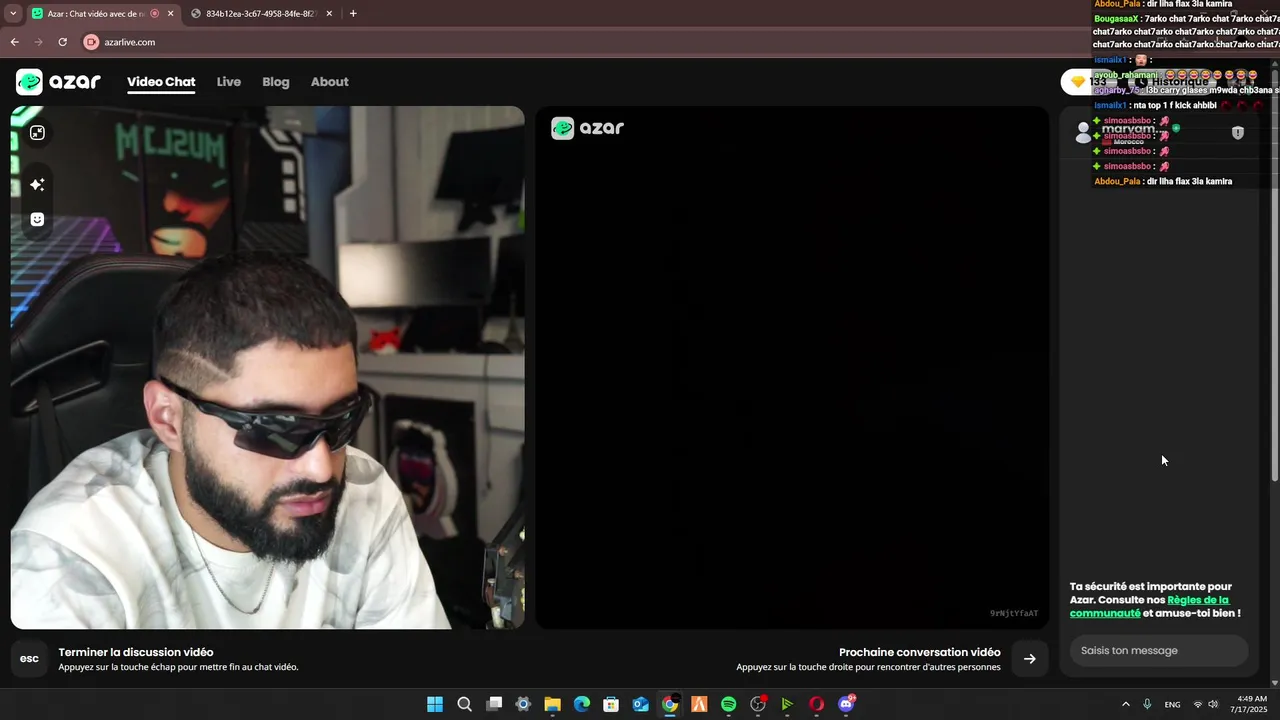The image size is (1280, 720).
Task: Open the Live nav tab
Action: click(x=229, y=82)
